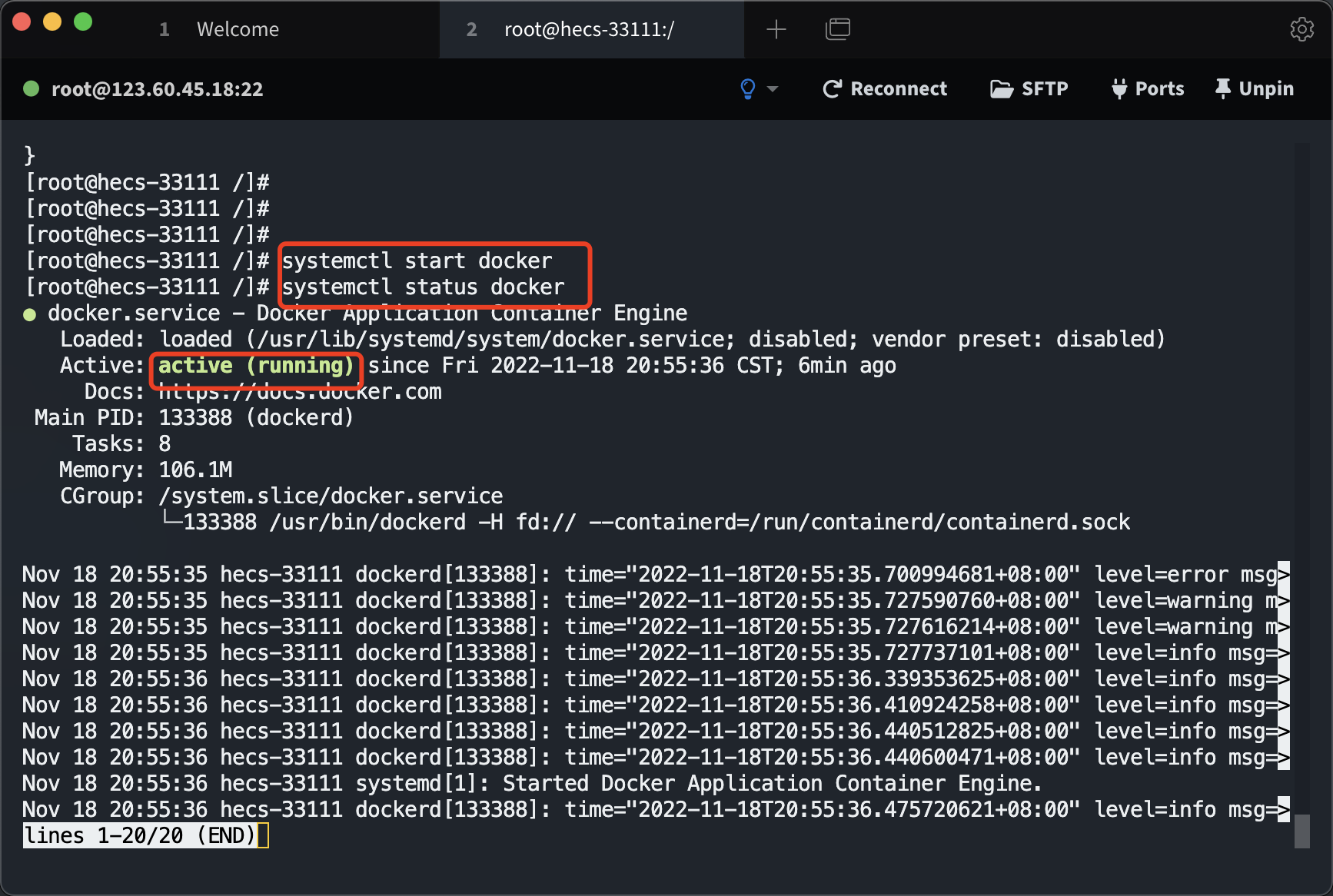Click the systemctl start docker command text

pos(417,261)
